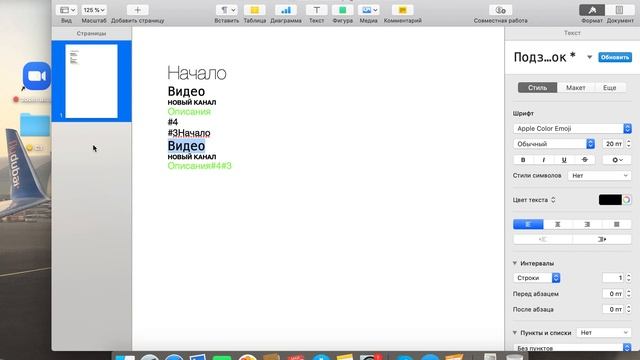Insert a chart with Диаграмма icon
The image size is (640, 360).
(286, 10)
